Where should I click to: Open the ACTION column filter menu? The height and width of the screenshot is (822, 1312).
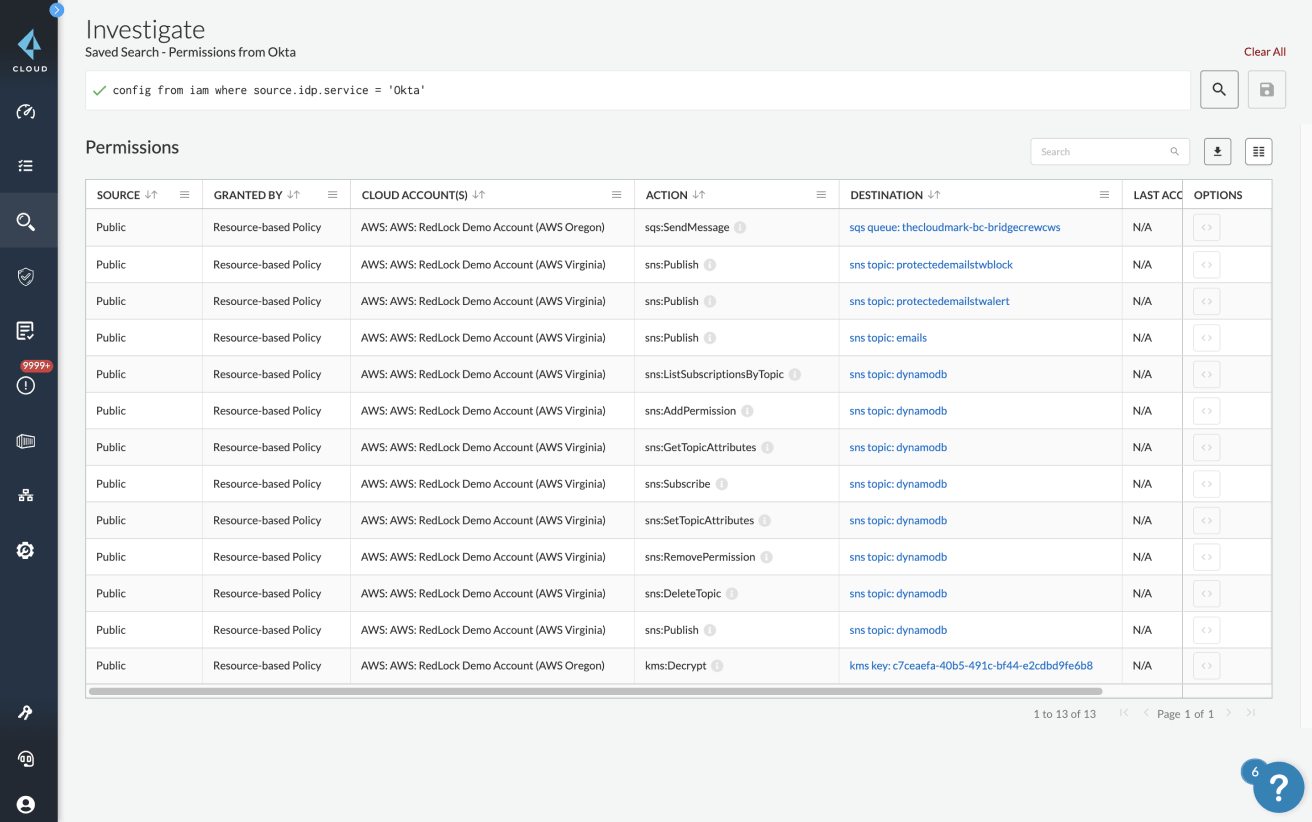821,195
